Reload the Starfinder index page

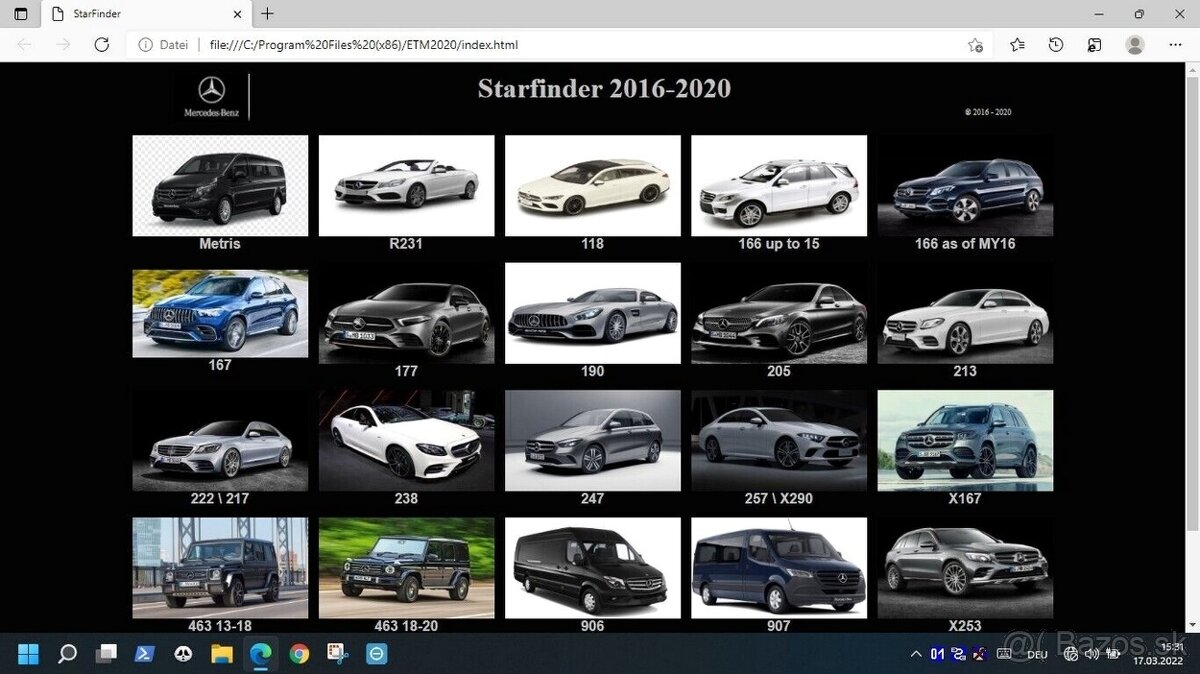tap(100, 45)
